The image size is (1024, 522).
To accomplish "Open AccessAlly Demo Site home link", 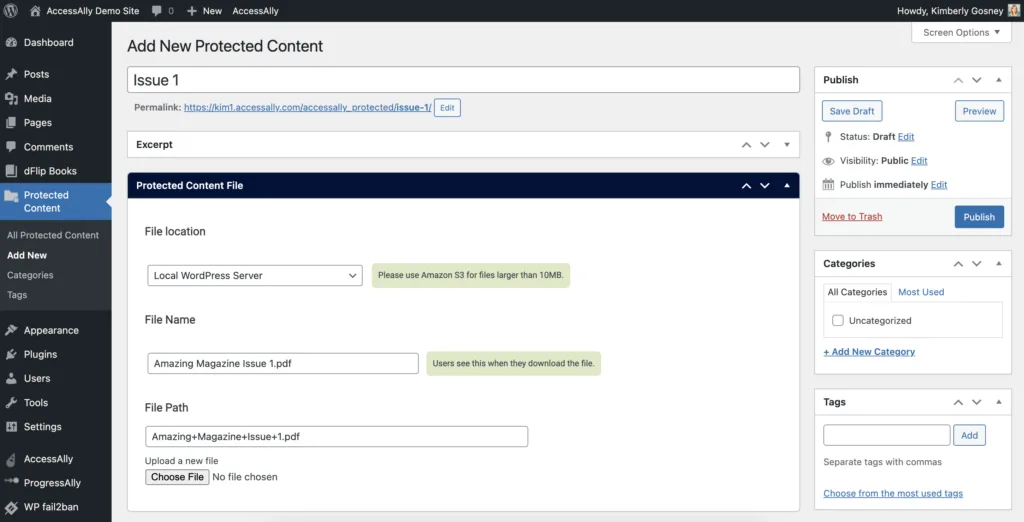I will tap(85, 10).
